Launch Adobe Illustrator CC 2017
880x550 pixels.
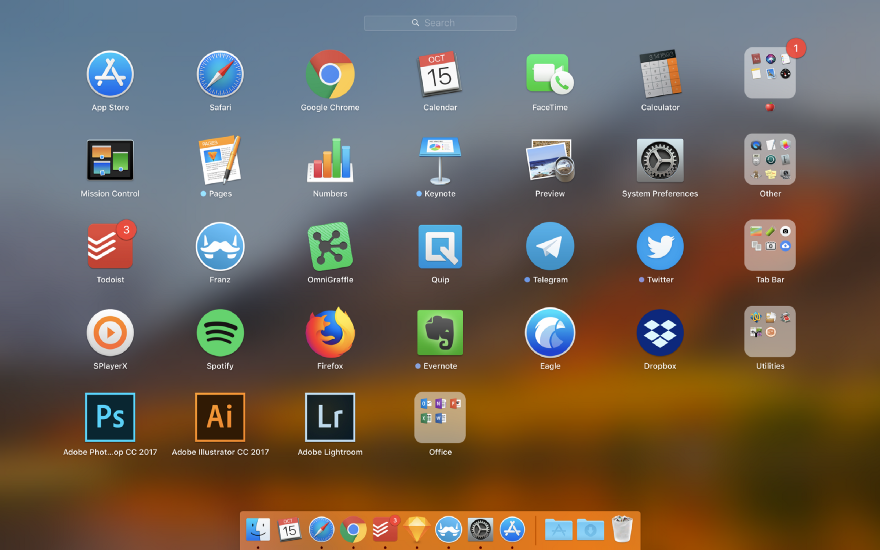[x=220, y=417]
